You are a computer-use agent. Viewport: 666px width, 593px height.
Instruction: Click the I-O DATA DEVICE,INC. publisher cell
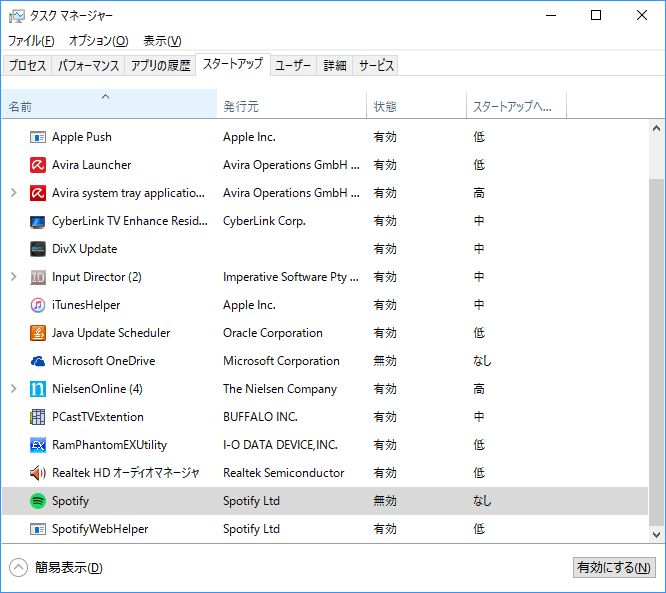pos(280,446)
